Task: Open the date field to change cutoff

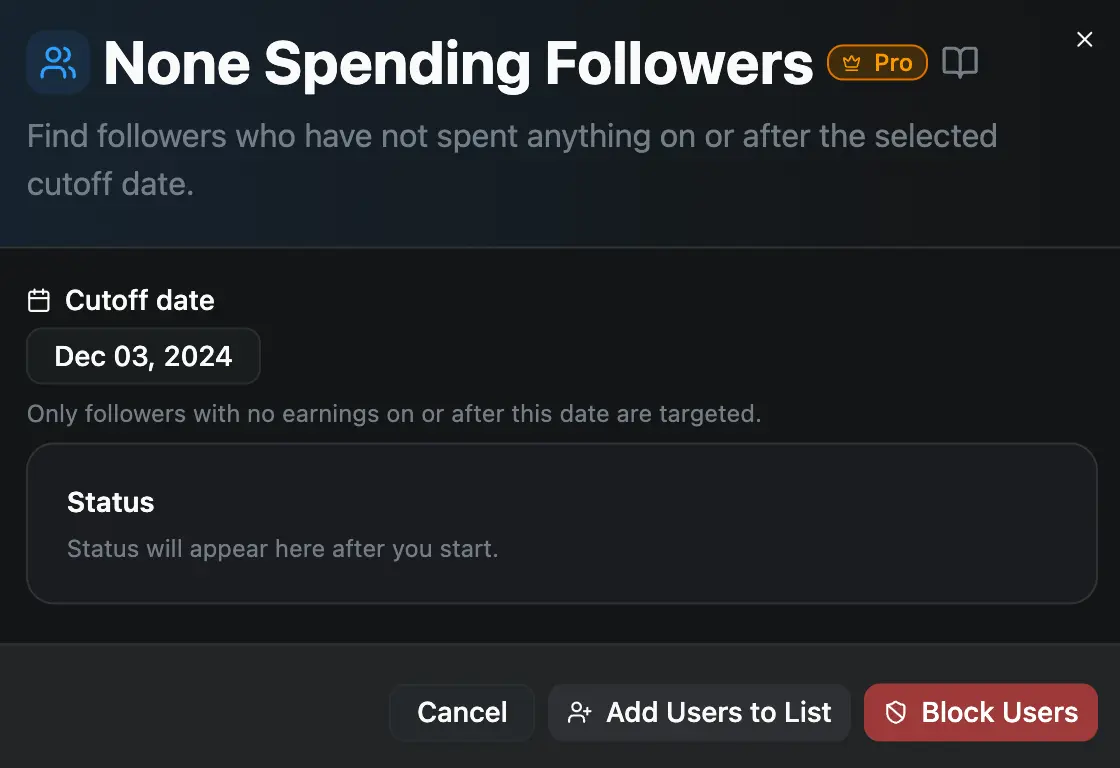Action: 143,356
